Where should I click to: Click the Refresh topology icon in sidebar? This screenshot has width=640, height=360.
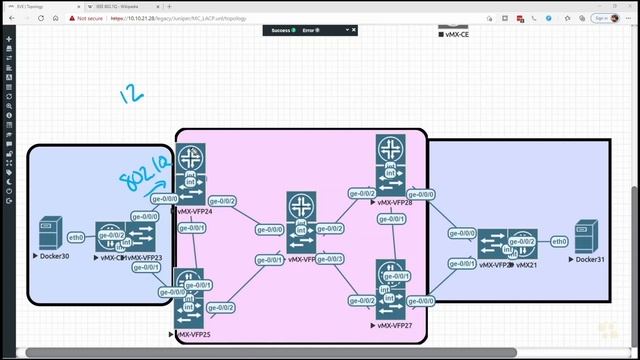pos(9,97)
